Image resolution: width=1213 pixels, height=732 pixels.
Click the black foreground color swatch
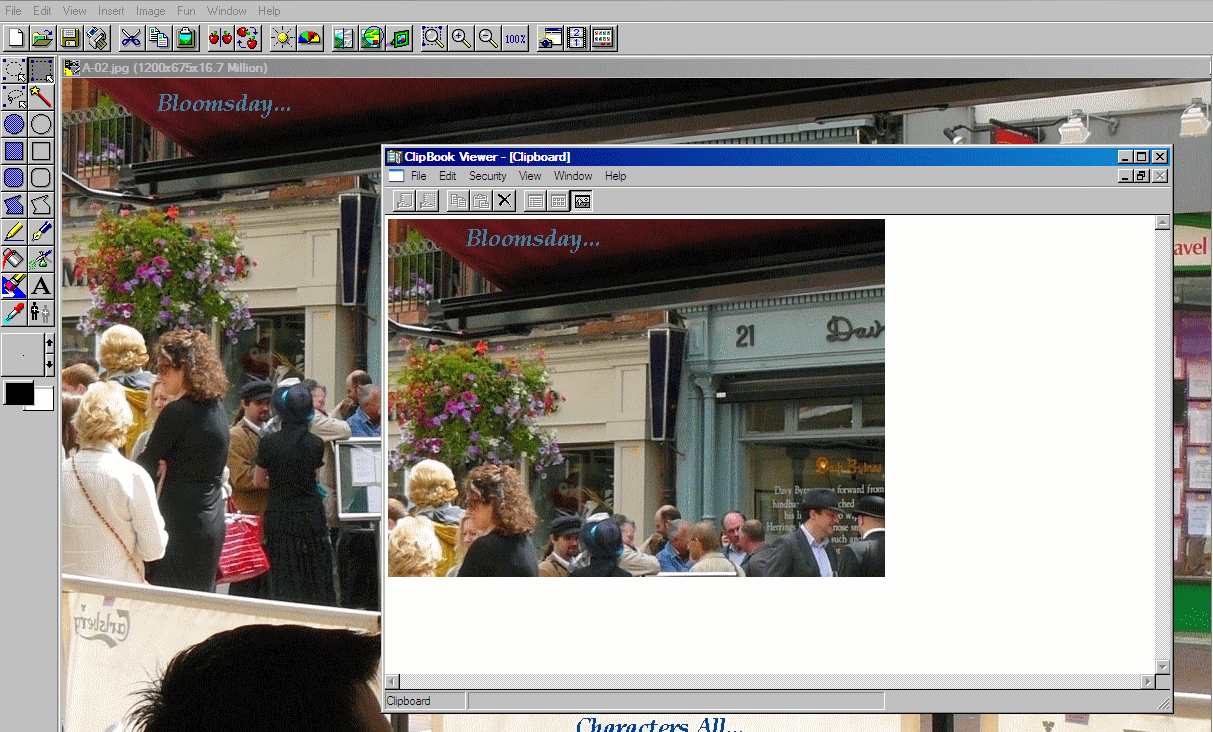(x=17, y=393)
